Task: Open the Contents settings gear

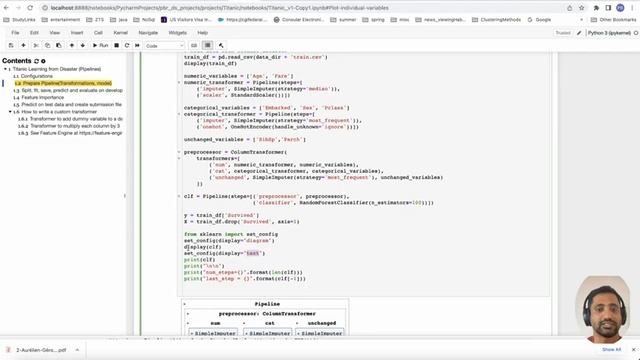Action: pos(43,61)
